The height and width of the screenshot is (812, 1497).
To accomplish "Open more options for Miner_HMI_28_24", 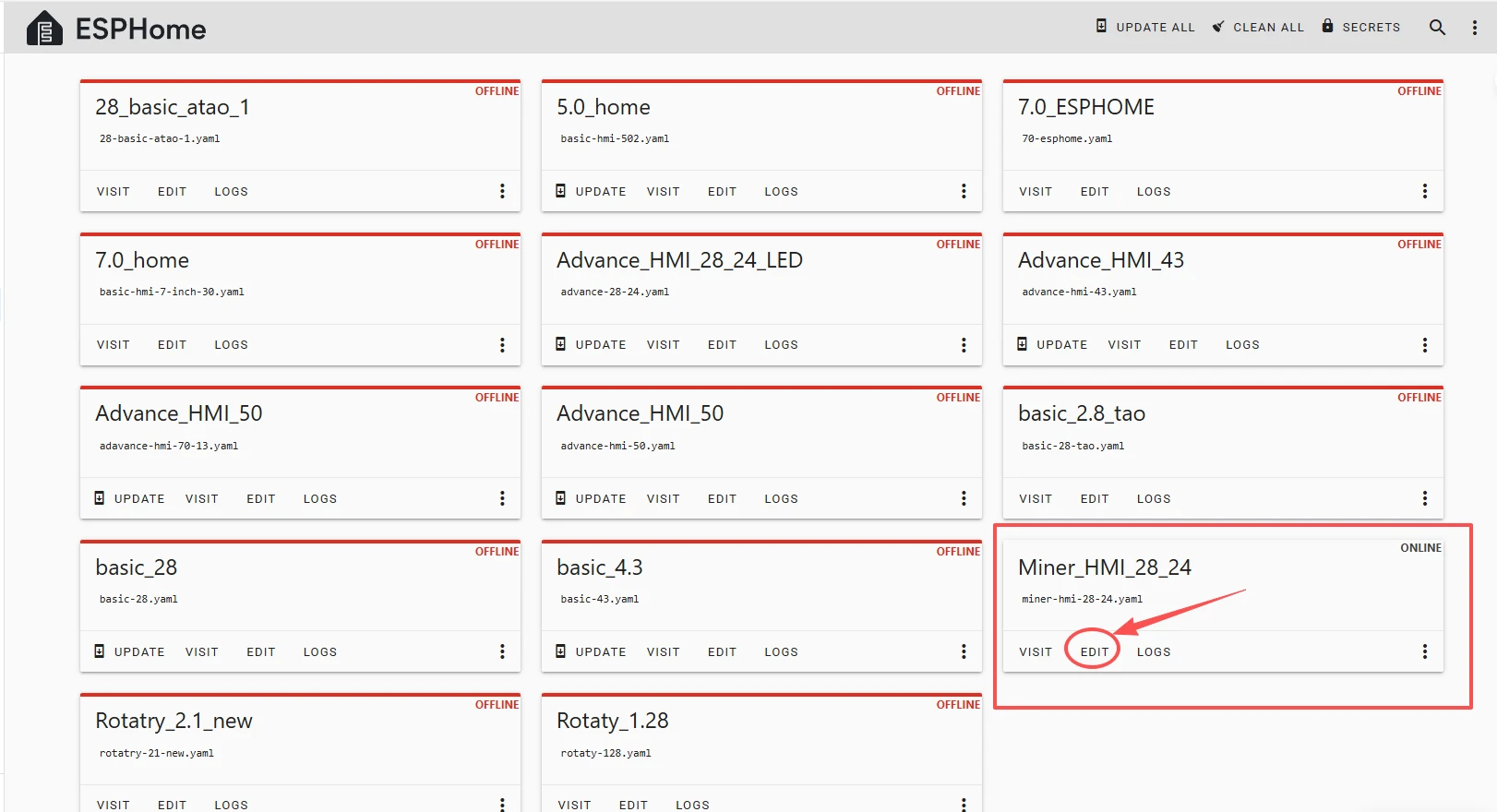I will coord(1424,651).
